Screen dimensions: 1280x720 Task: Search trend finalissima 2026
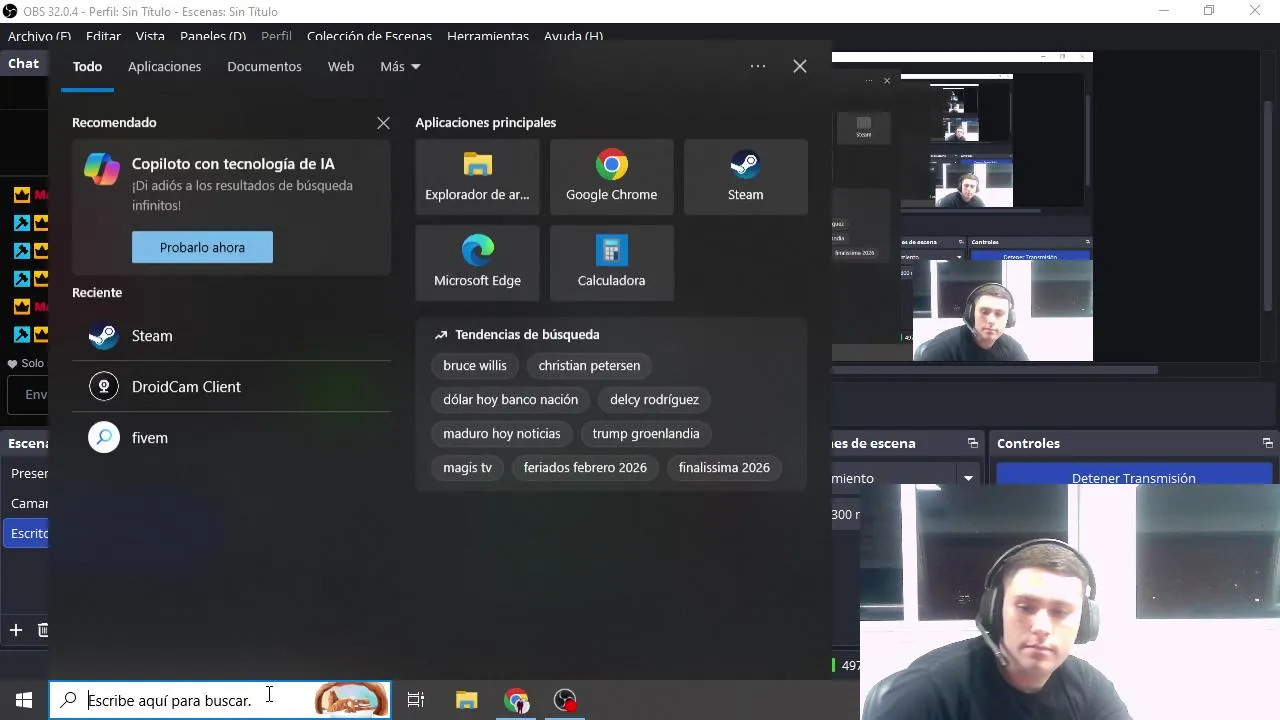click(x=724, y=468)
